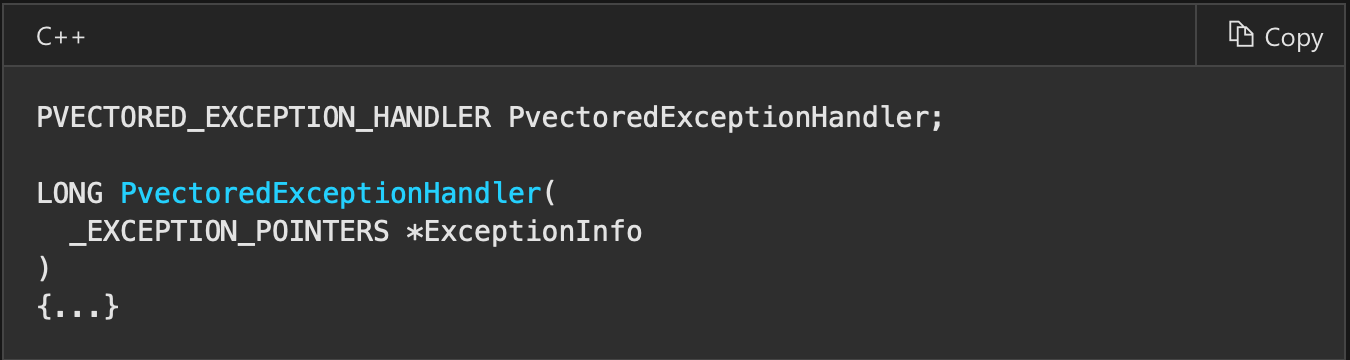Click the empty line between the declarations
This screenshot has width=1350, height=360.
coord(675,155)
